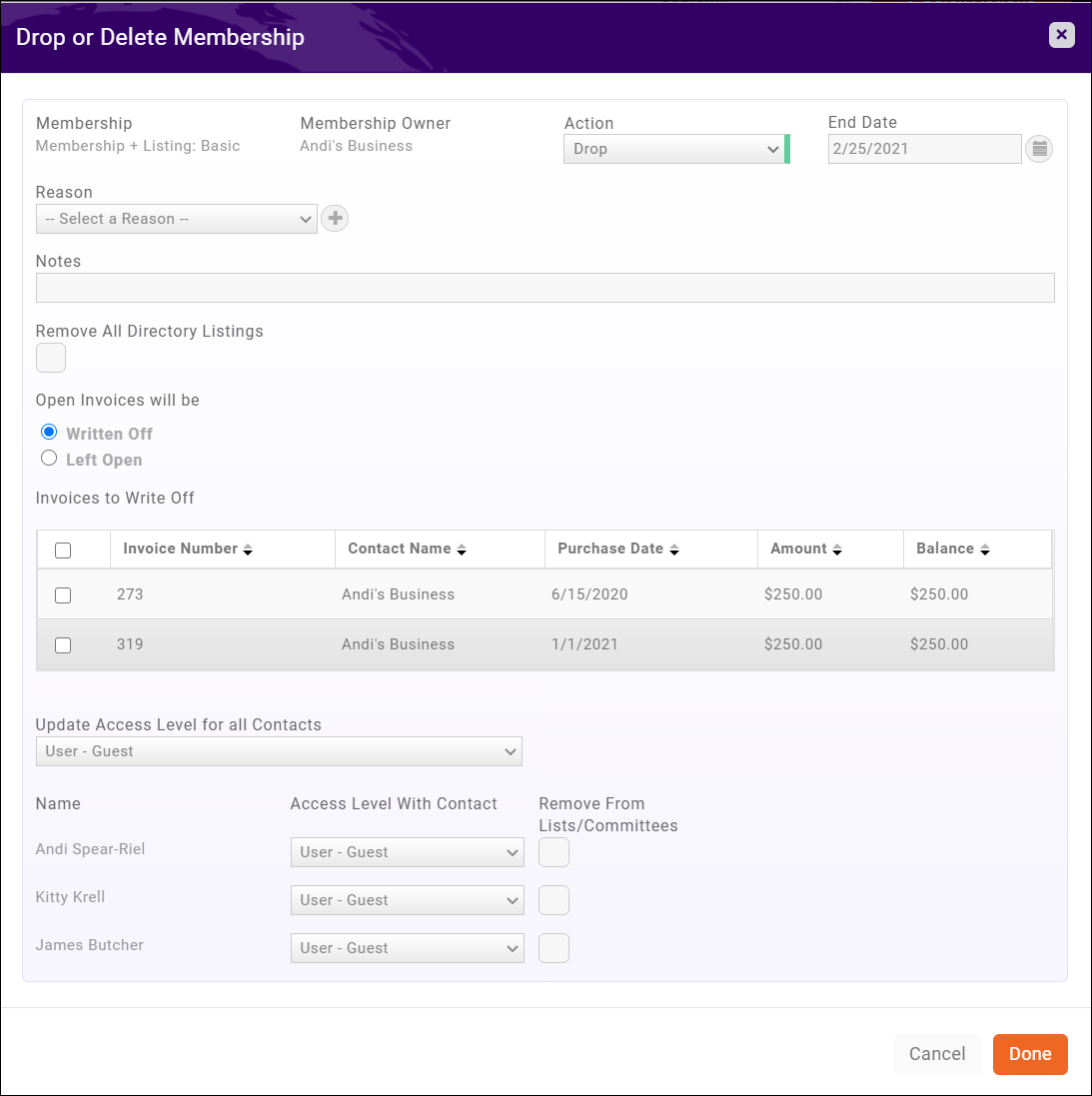Viewport: 1092px width, 1096px height.
Task: Open the Action dropdown
Action: pos(675,148)
